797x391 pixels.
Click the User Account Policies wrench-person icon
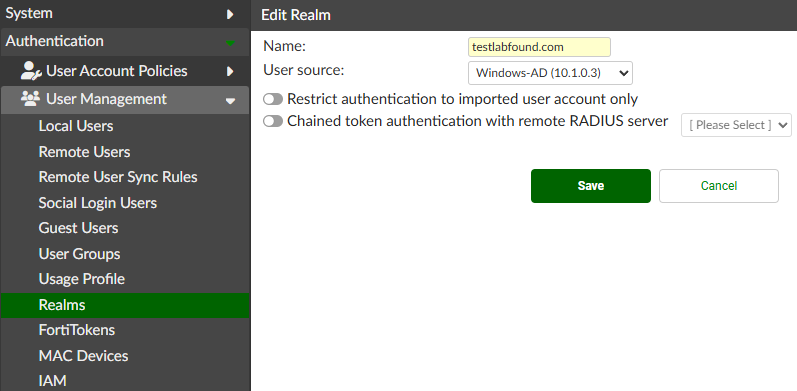(x=31, y=71)
